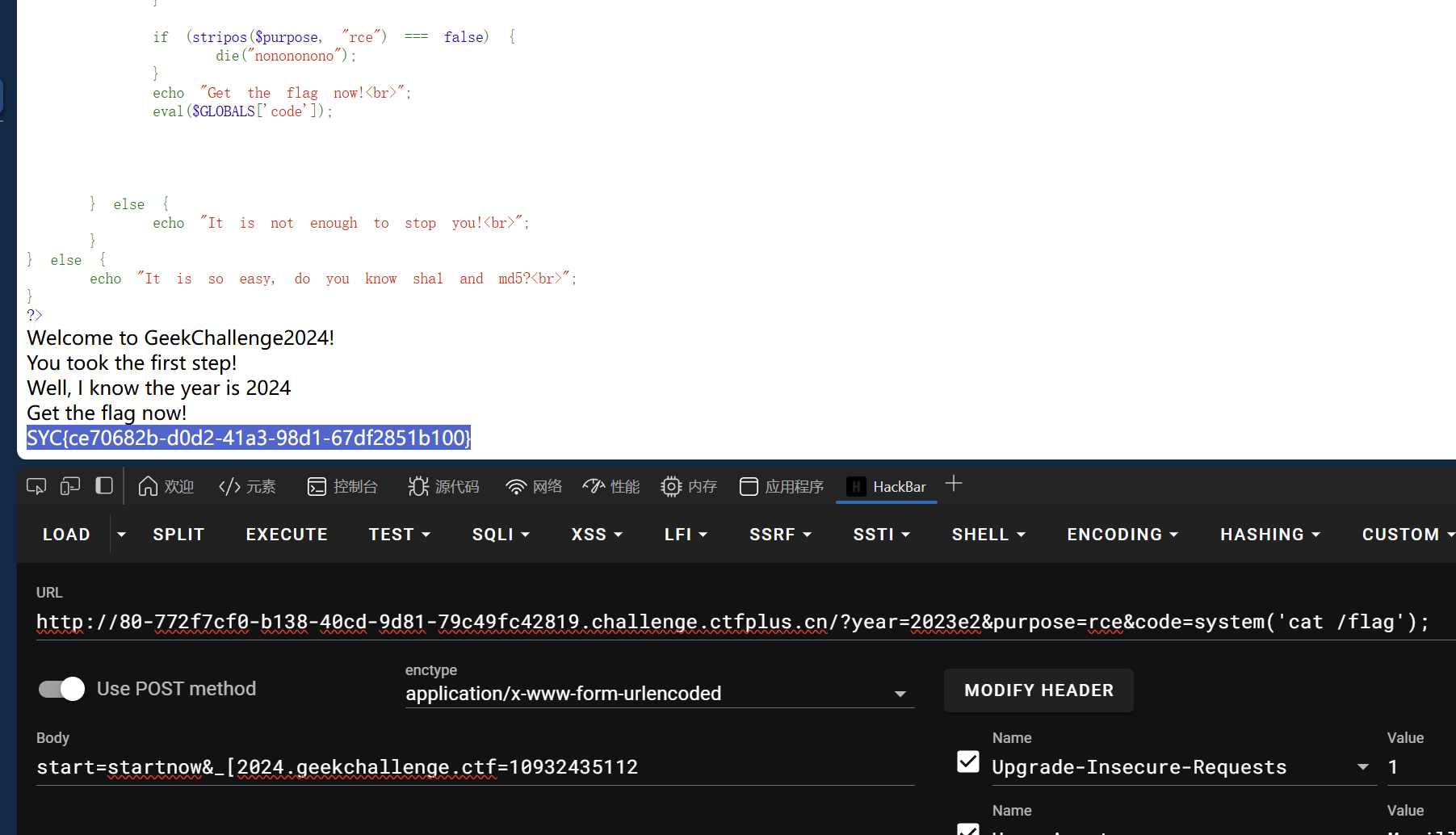Click the inspect element picker icon
The image size is (1456, 835).
pos(36,486)
